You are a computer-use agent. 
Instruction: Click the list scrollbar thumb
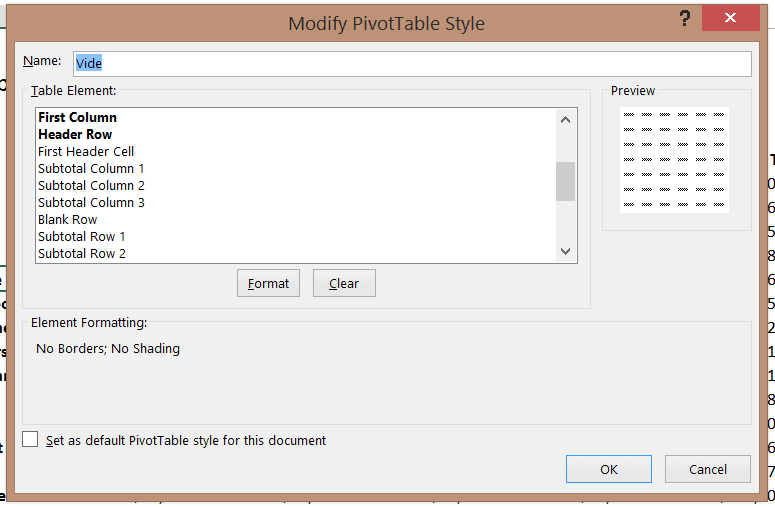coord(565,181)
